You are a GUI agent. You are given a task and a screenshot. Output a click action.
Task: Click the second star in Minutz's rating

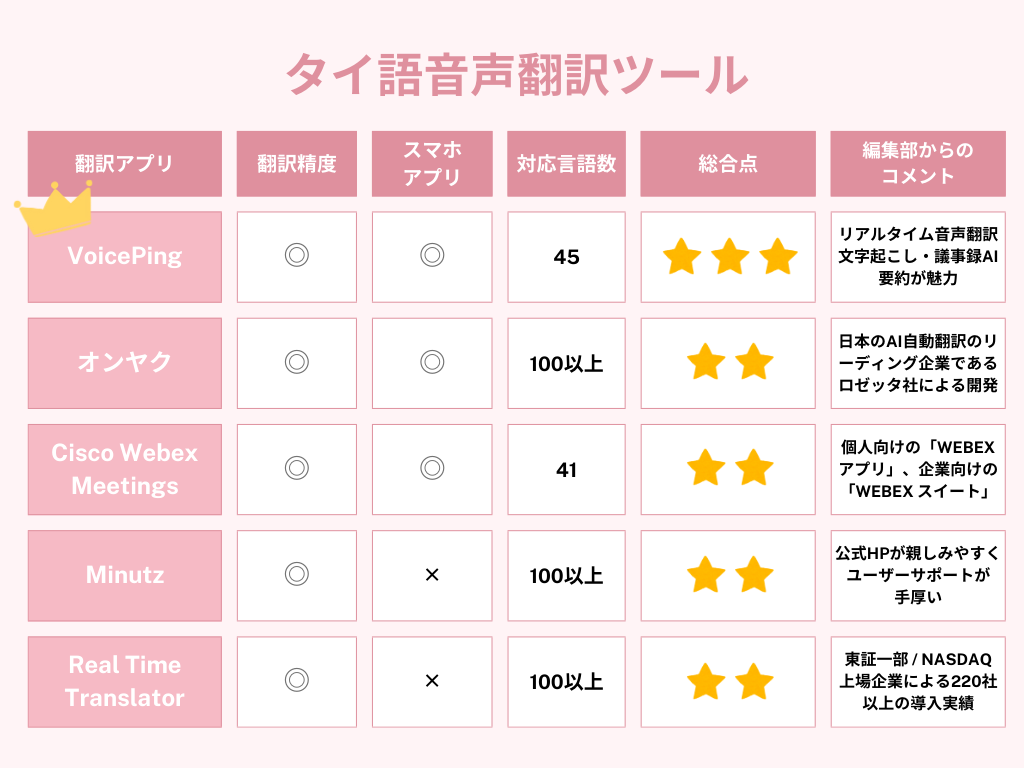point(754,575)
